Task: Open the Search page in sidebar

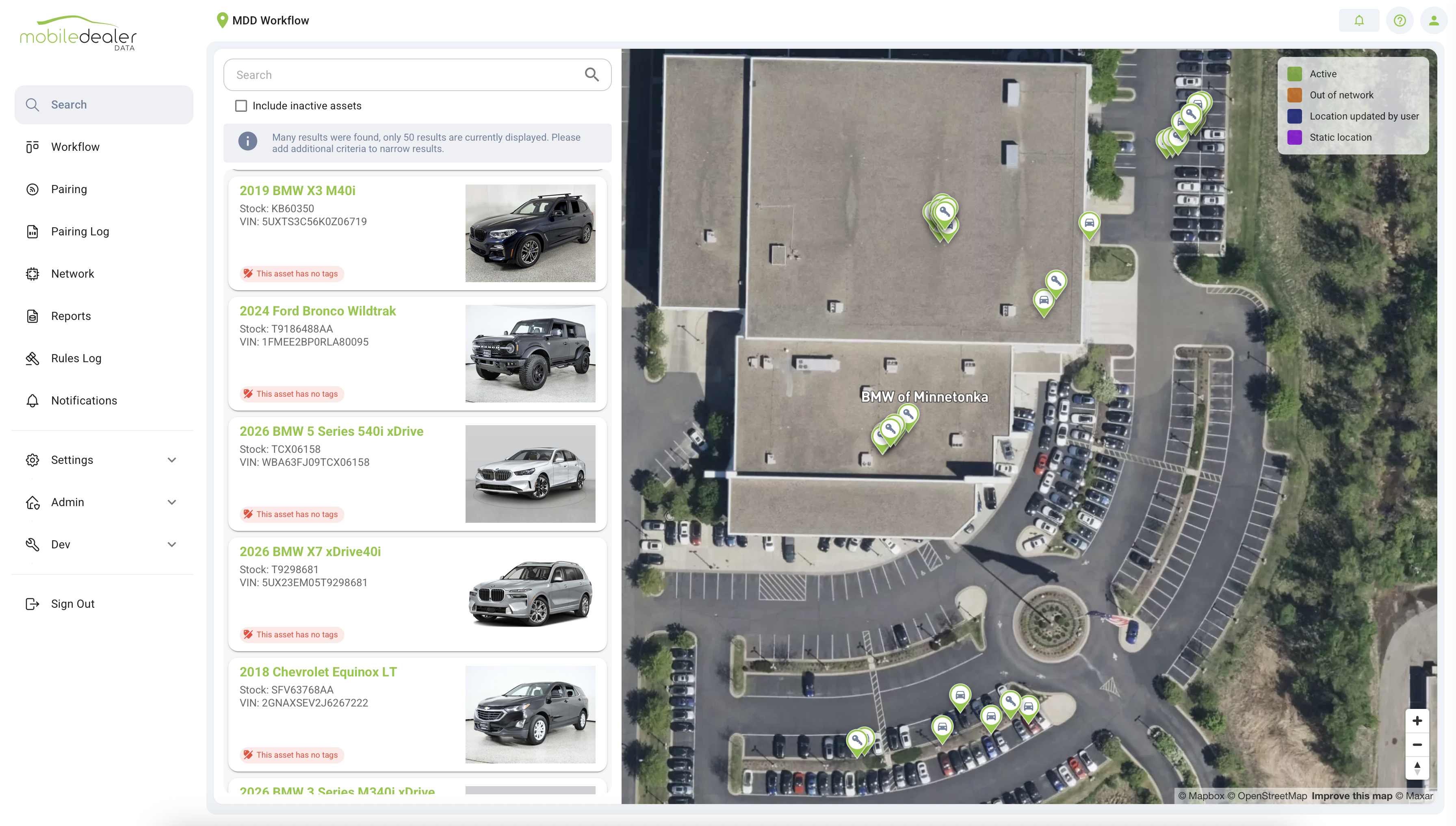Action: (x=104, y=105)
